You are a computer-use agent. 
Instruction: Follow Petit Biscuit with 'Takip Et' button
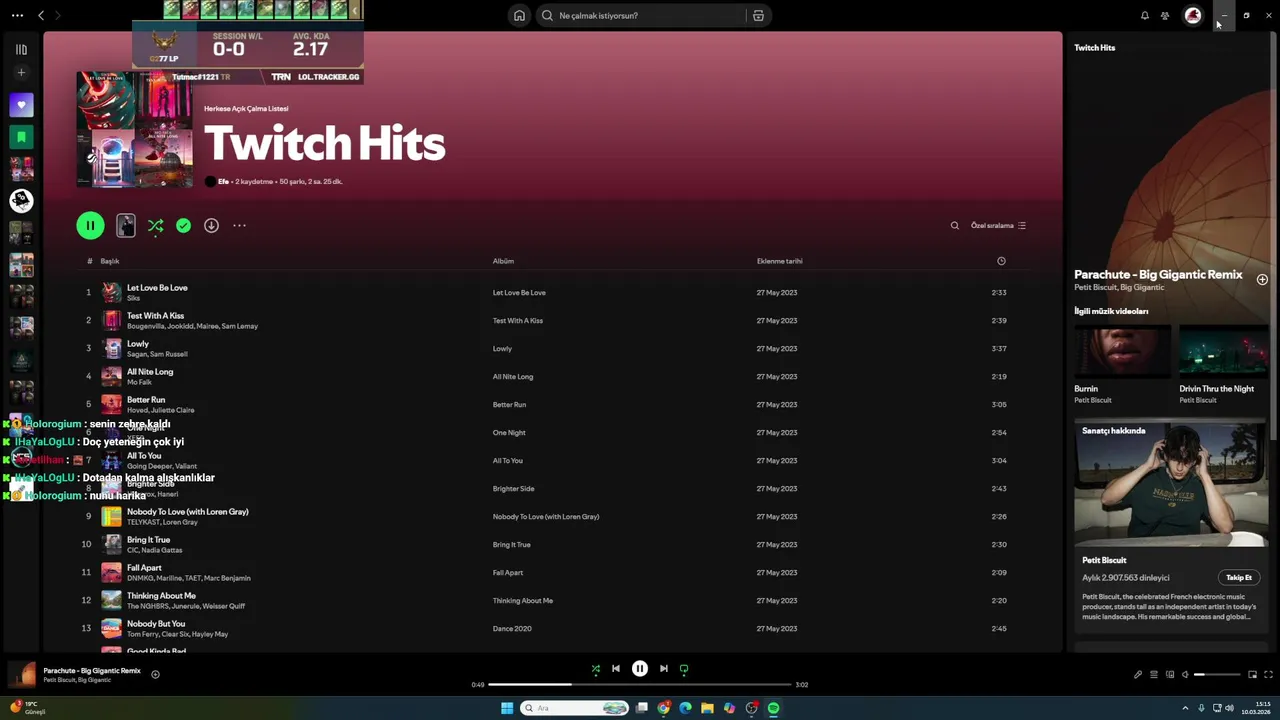(x=1239, y=578)
